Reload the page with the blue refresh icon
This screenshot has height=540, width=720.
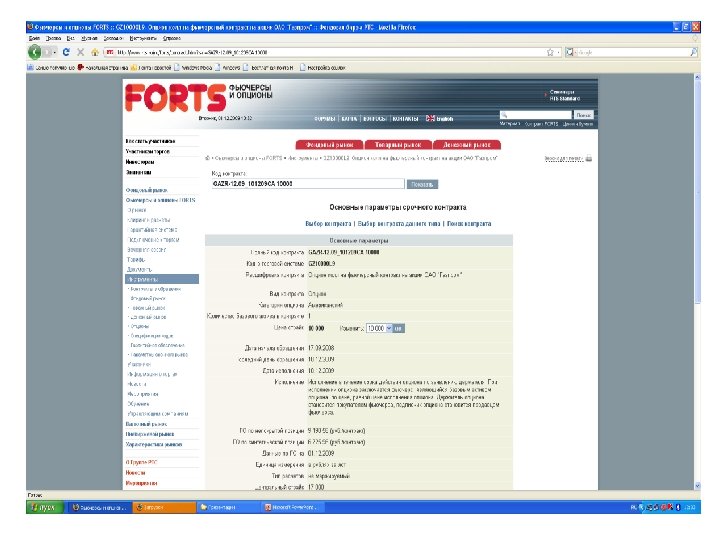tap(66, 52)
